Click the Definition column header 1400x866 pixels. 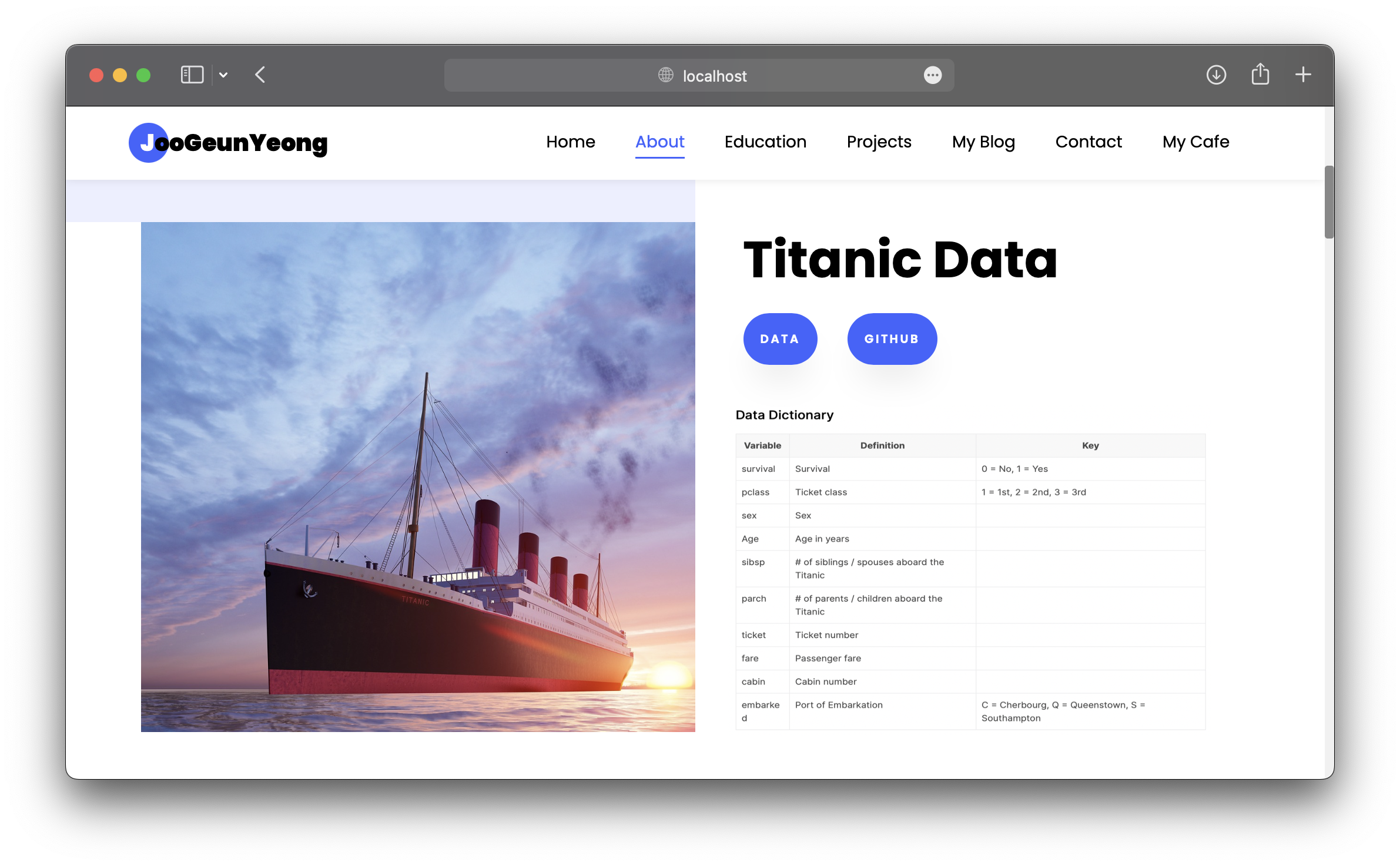click(x=882, y=445)
